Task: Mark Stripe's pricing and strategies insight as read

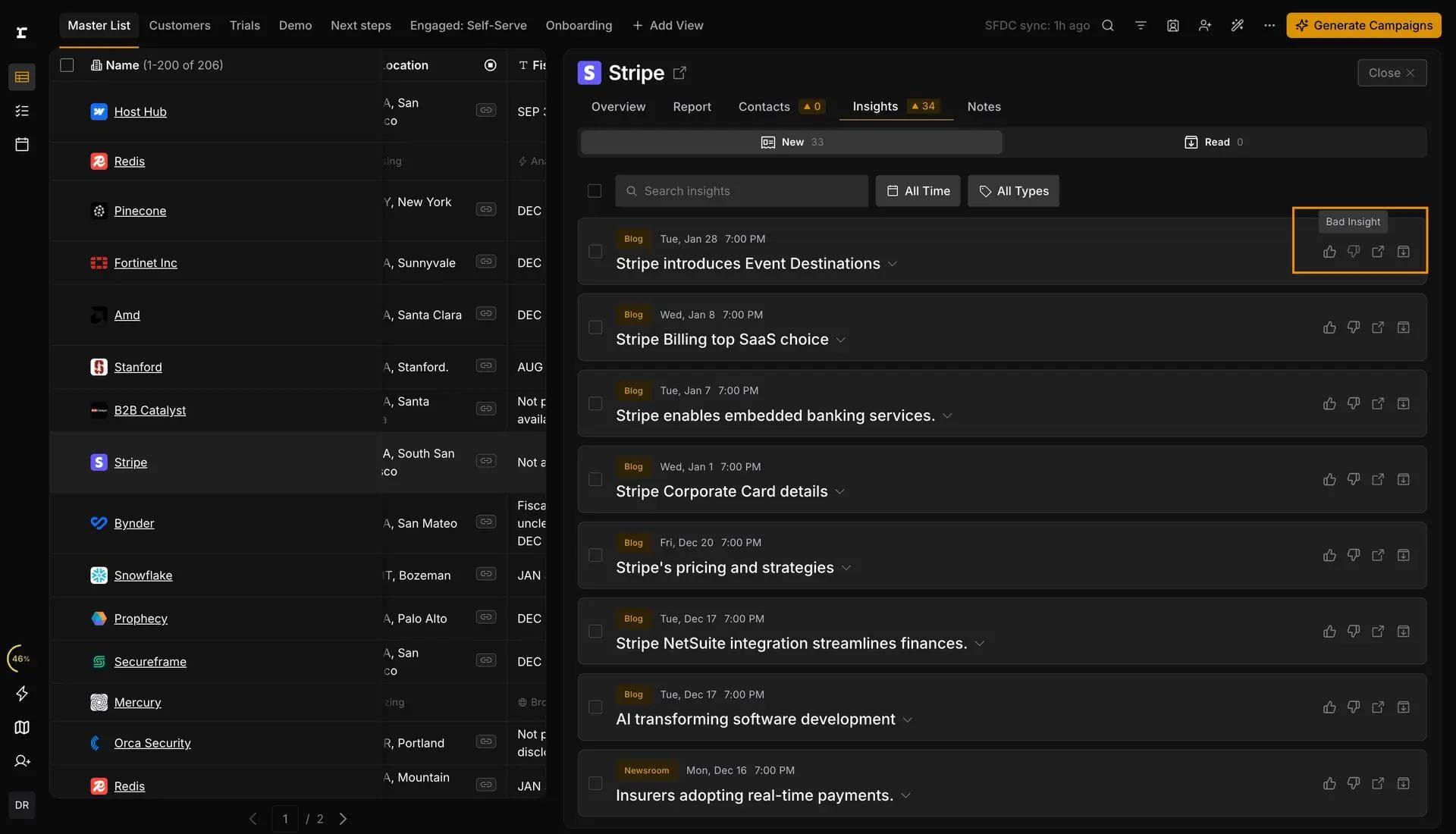Action: point(1404,556)
